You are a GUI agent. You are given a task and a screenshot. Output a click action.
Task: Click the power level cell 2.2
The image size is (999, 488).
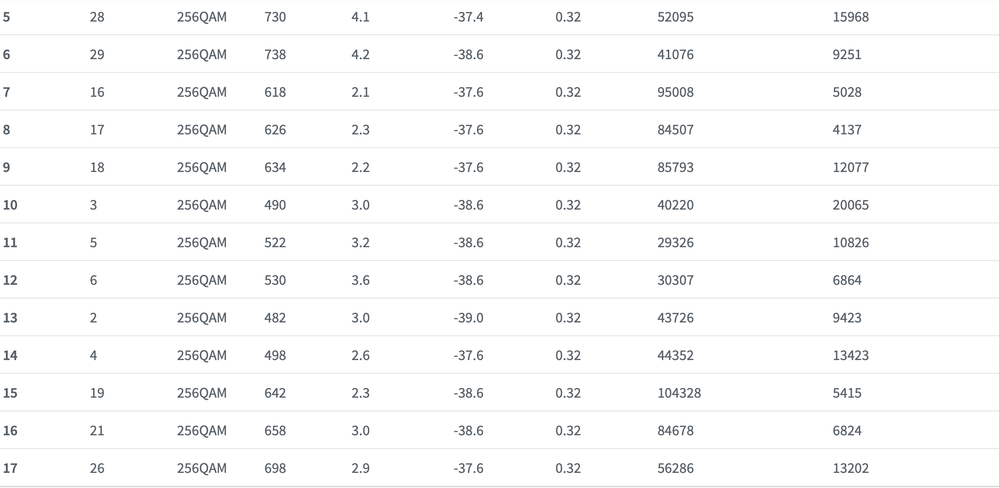360,167
